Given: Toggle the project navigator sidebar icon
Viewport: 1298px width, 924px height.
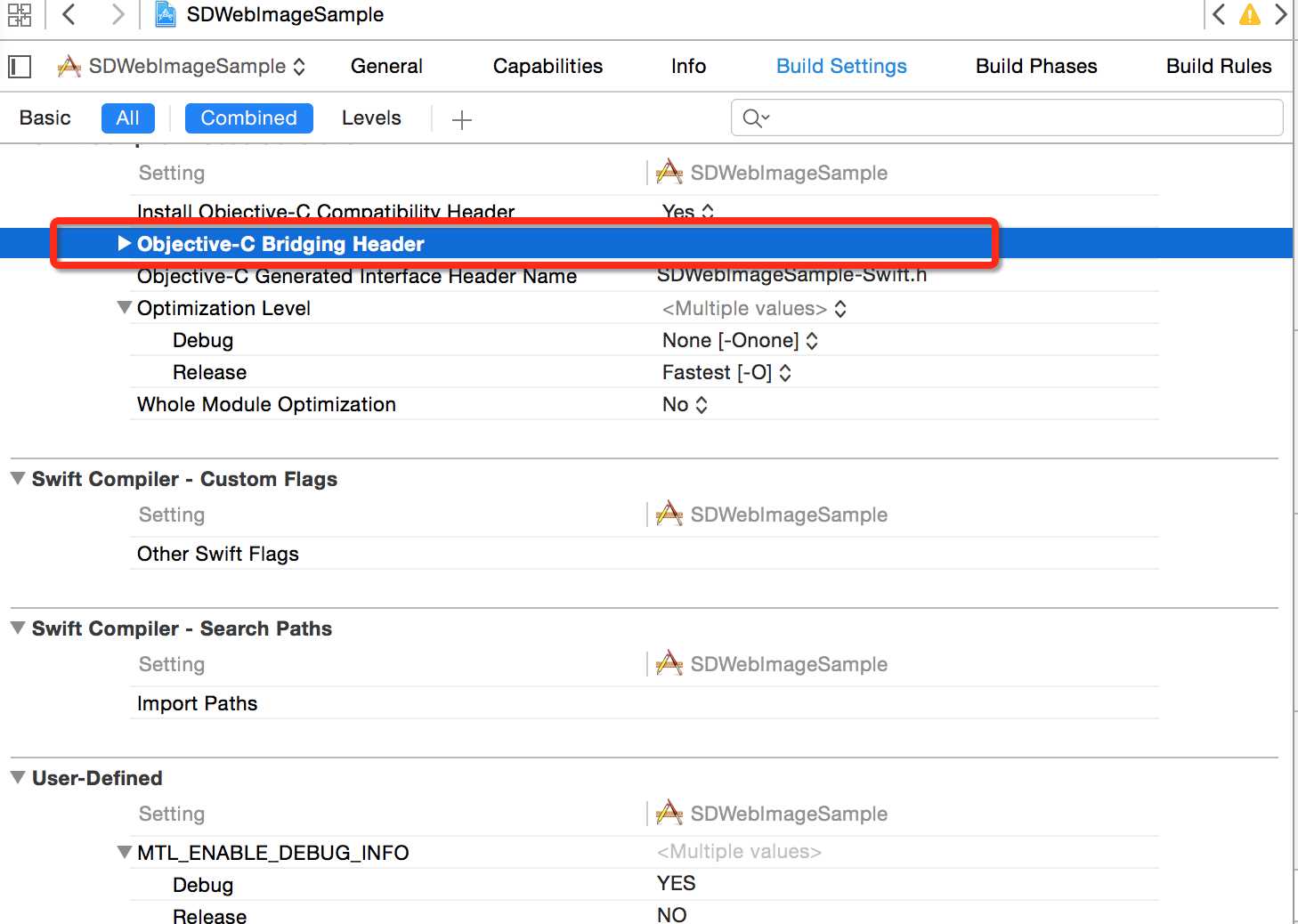Looking at the screenshot, I should click(x=20, y=67).
